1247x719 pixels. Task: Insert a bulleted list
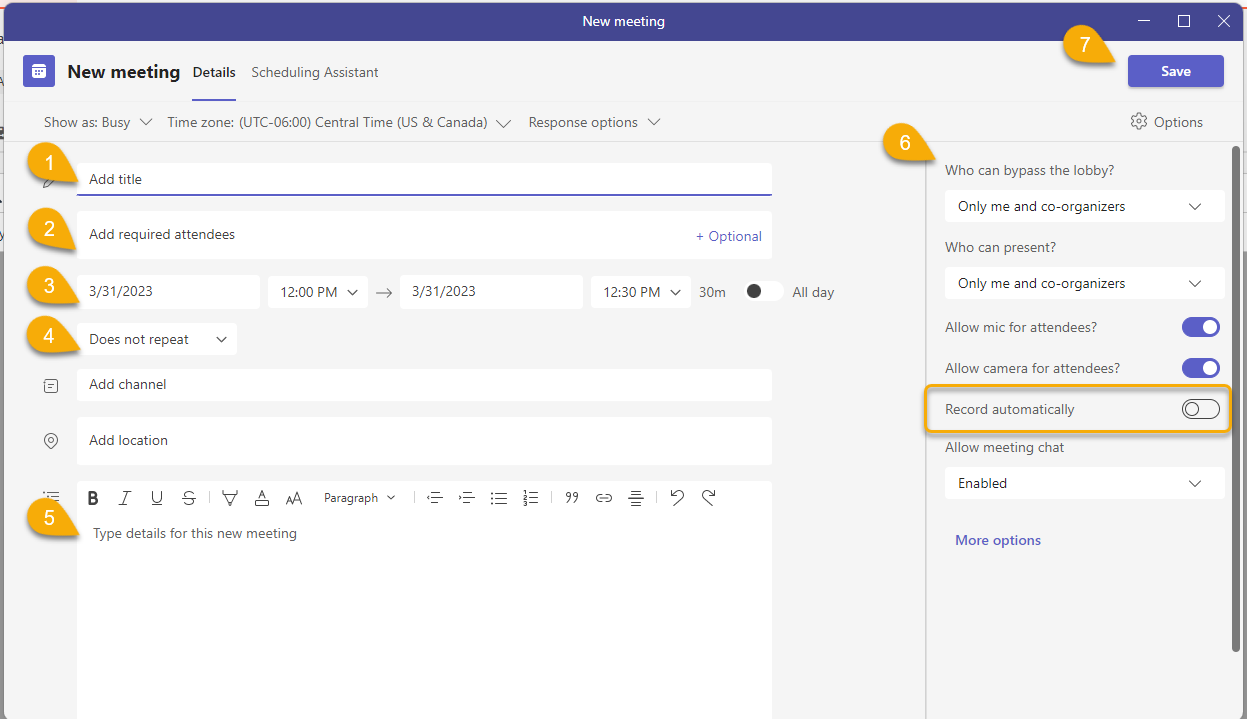click(x=499, y=498)
